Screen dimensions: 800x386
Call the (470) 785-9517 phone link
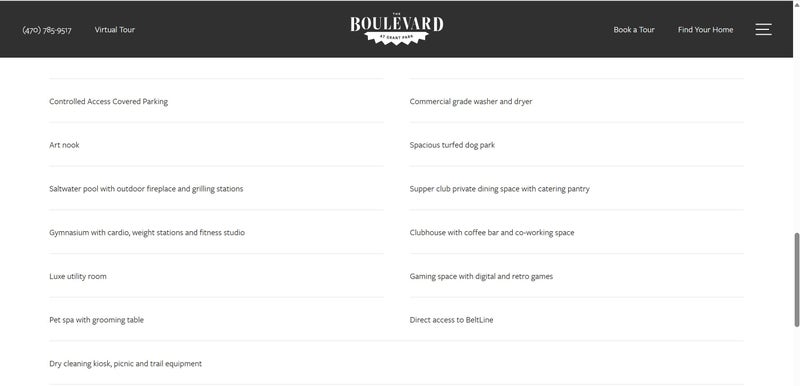pos(47,30)
